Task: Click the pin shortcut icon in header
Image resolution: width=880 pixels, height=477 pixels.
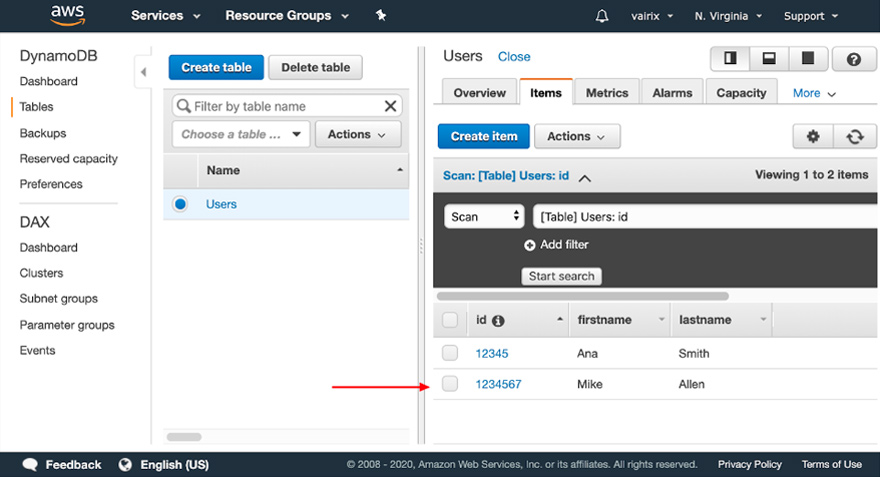Action: [381, 15]
